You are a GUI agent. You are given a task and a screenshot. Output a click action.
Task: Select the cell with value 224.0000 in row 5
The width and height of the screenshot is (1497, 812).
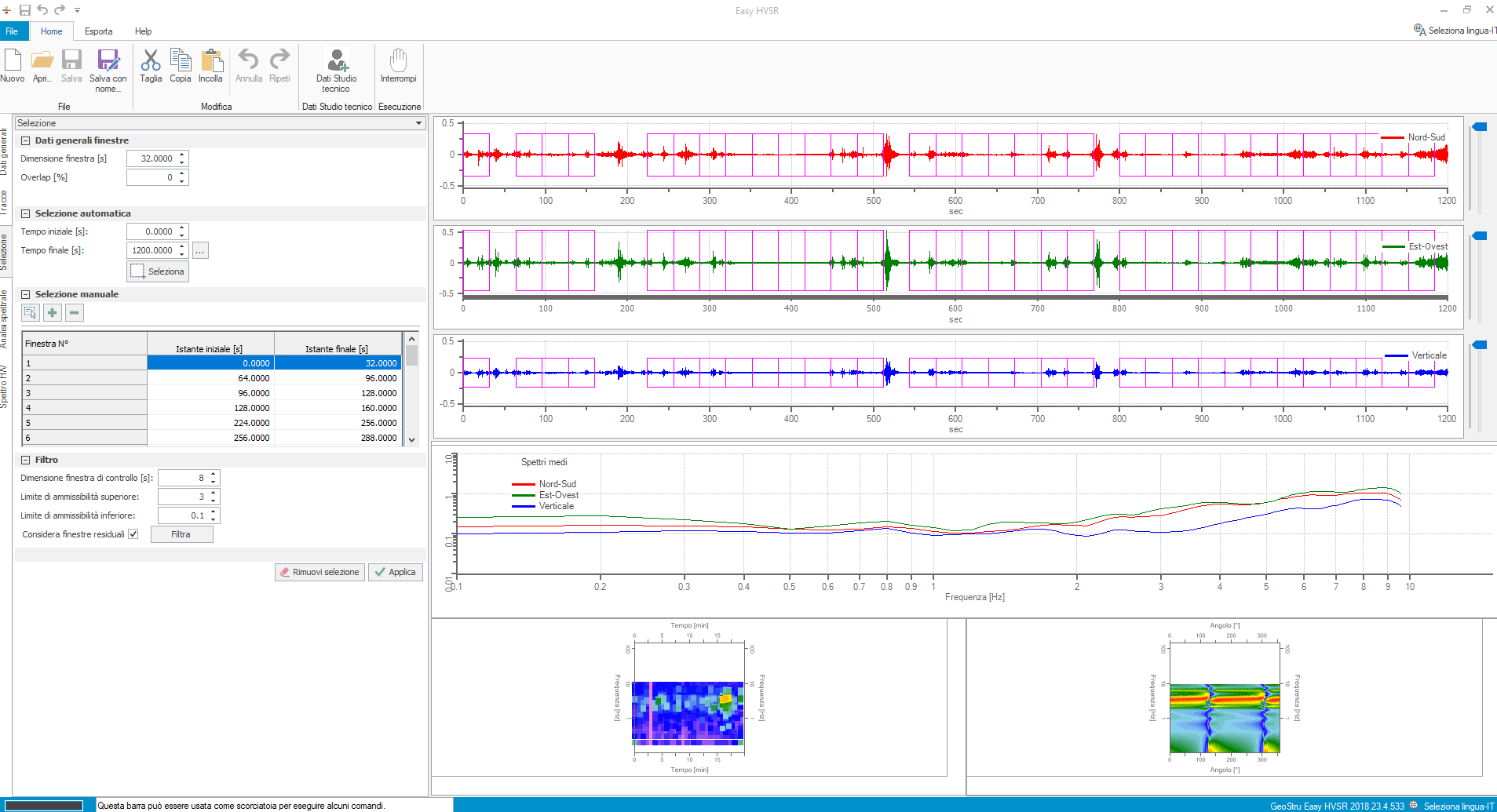(x=210, y=423)
